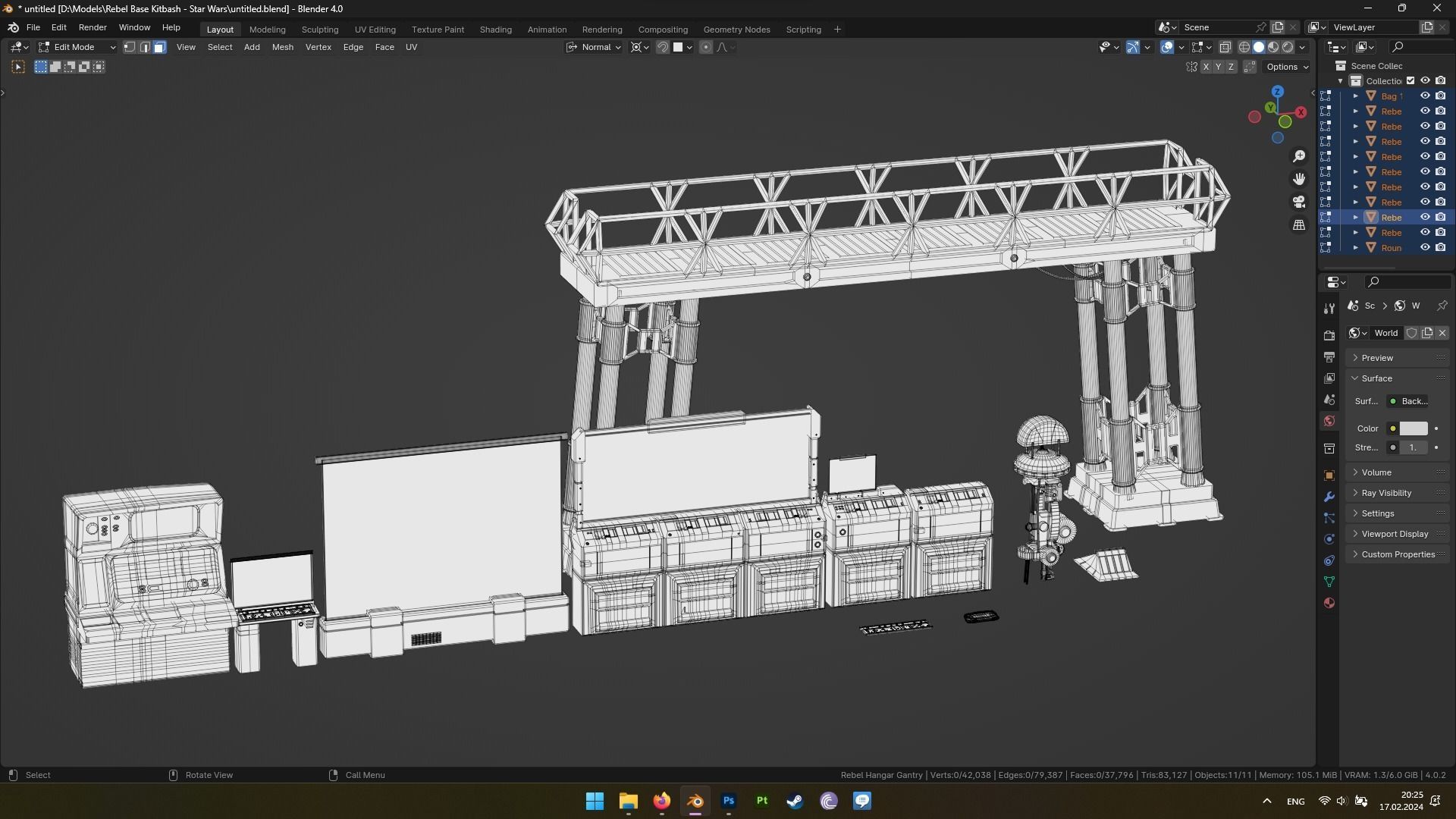Click the Strength value field

[1413, 447]
